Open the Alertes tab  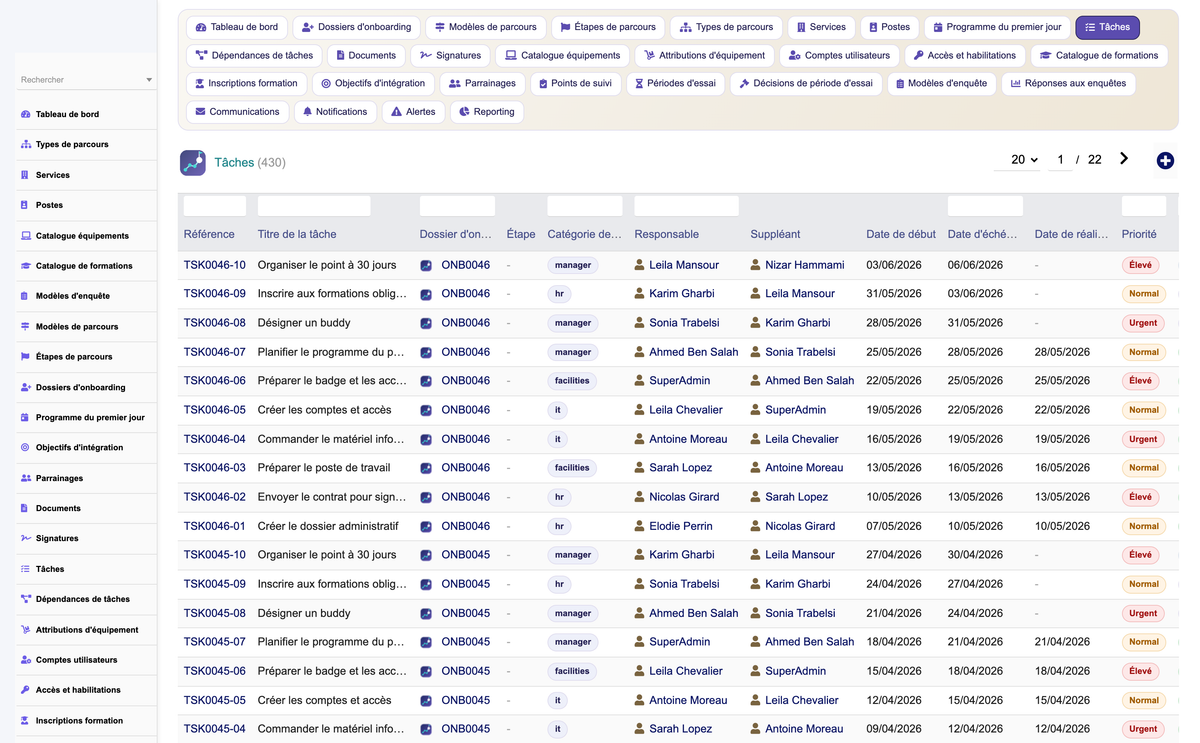[413, 112]
